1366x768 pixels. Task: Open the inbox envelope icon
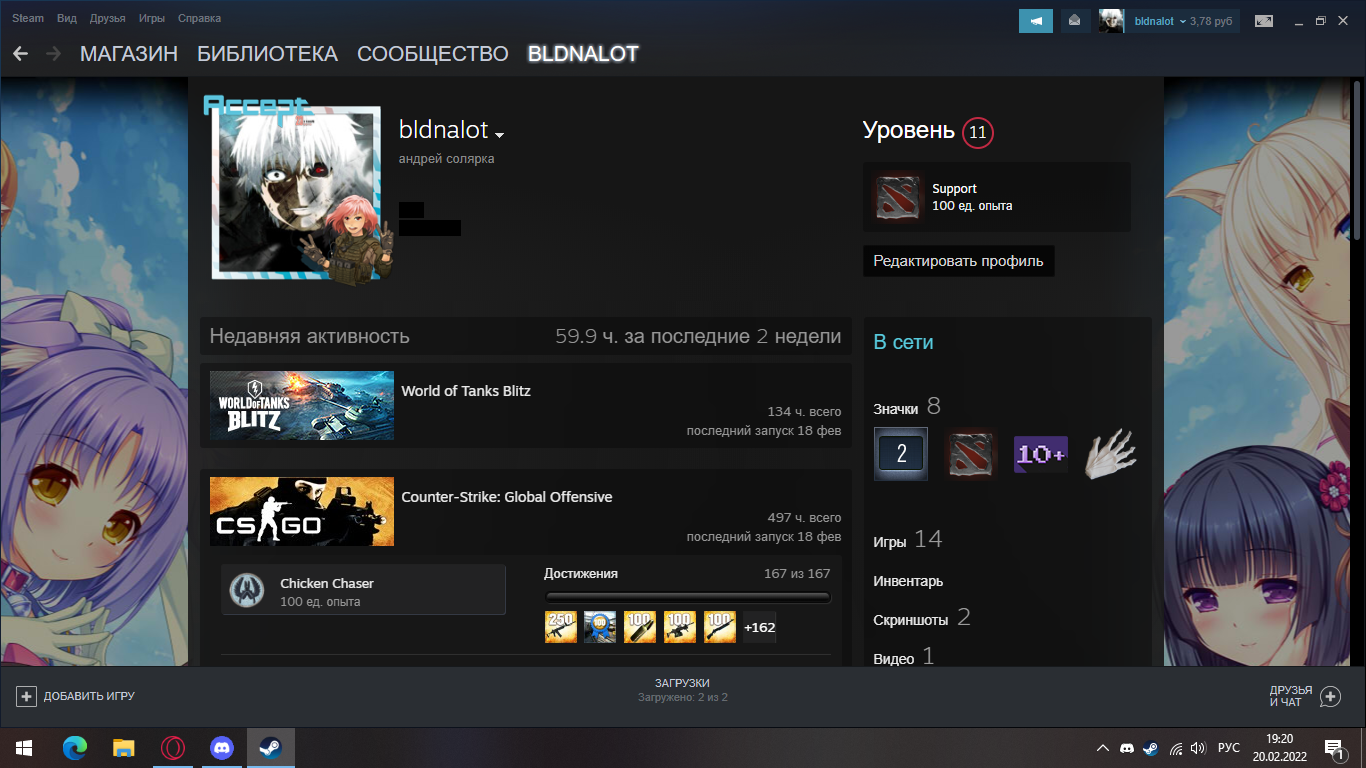click(1075, 20)
